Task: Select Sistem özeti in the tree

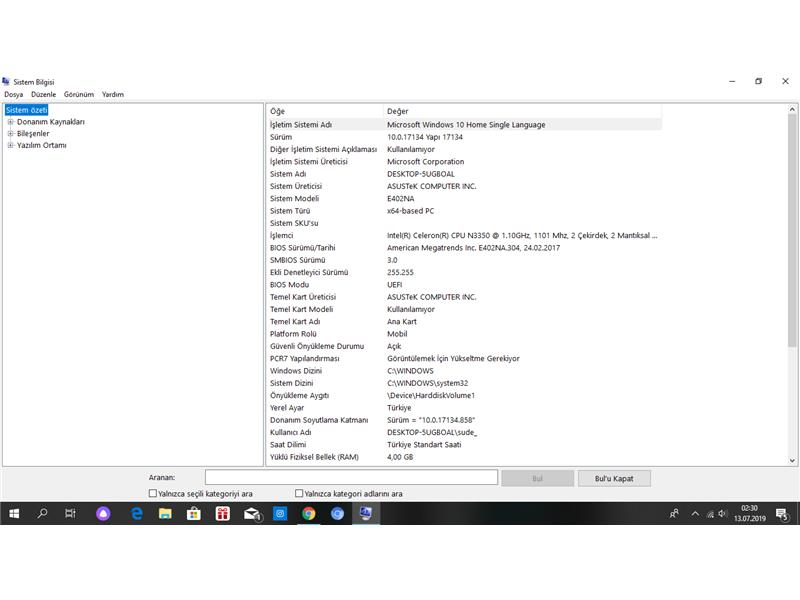Action: pos(26,110)
